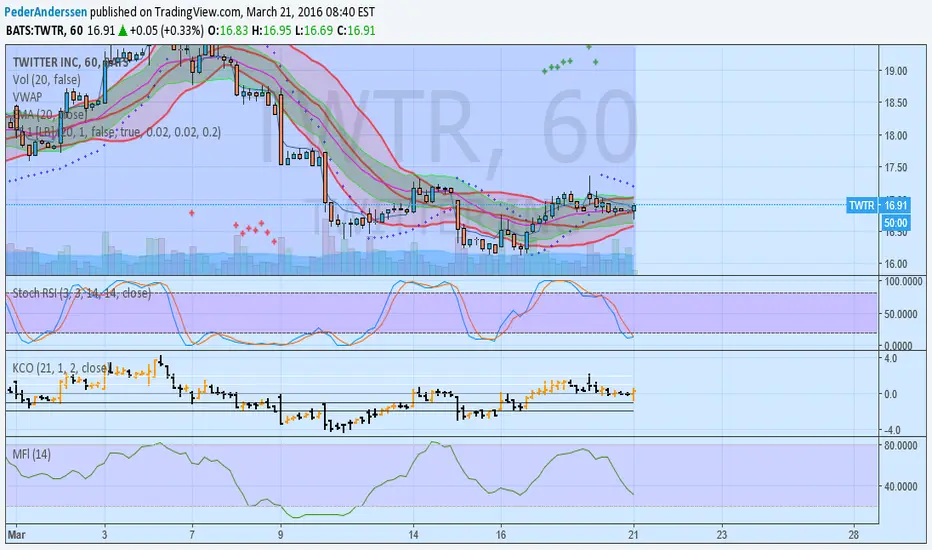Click the 100.0000 Stoch RSI axis value
The image size is (932, 550).
click(x=903, y=281)
